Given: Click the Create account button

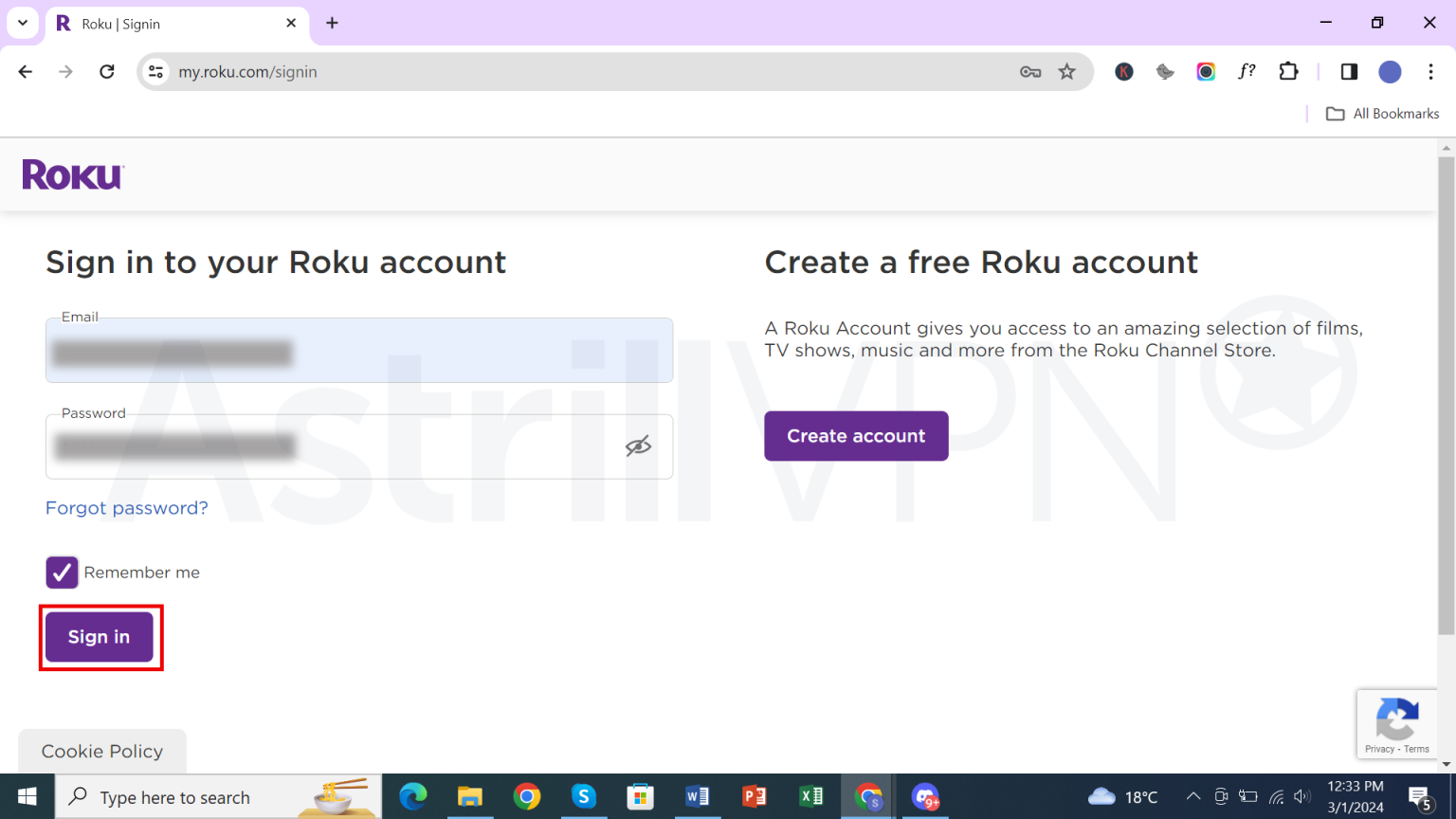Looking at the screenshot, I should point(856,436).
